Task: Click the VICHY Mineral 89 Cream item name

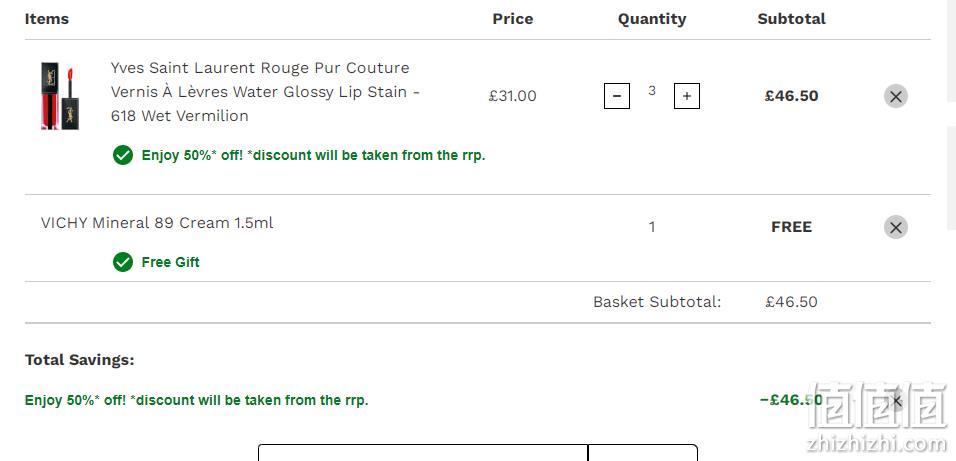Action: click(x=157, y=223)
